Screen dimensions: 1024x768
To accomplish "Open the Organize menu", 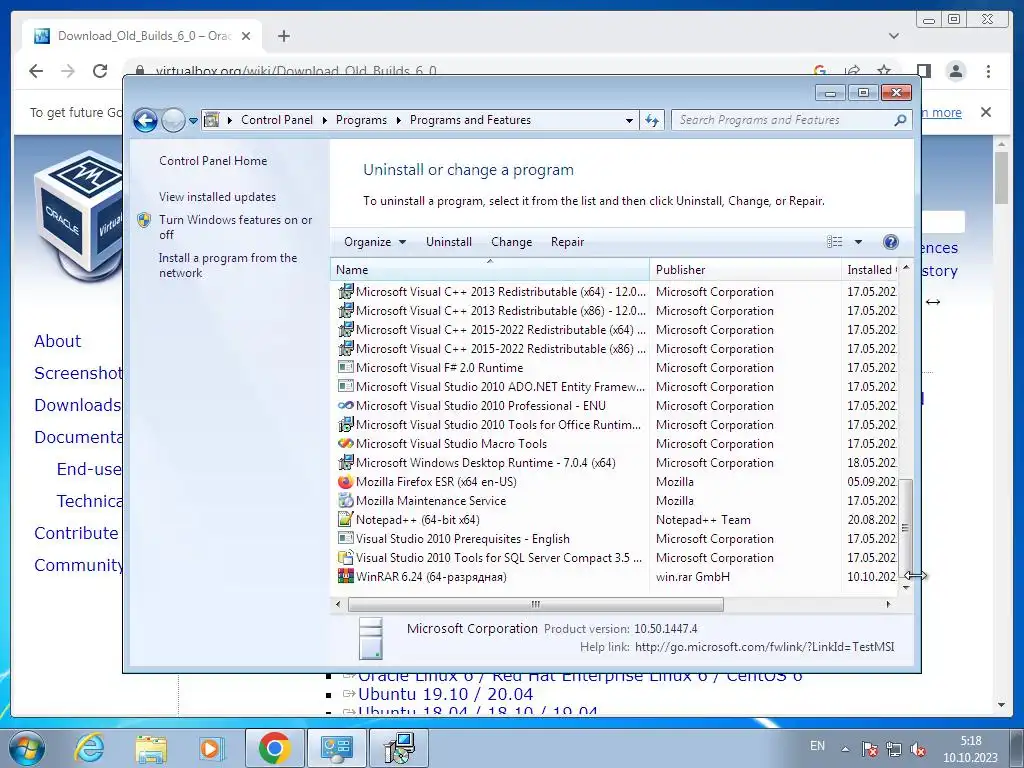I will tap(375, 242).
